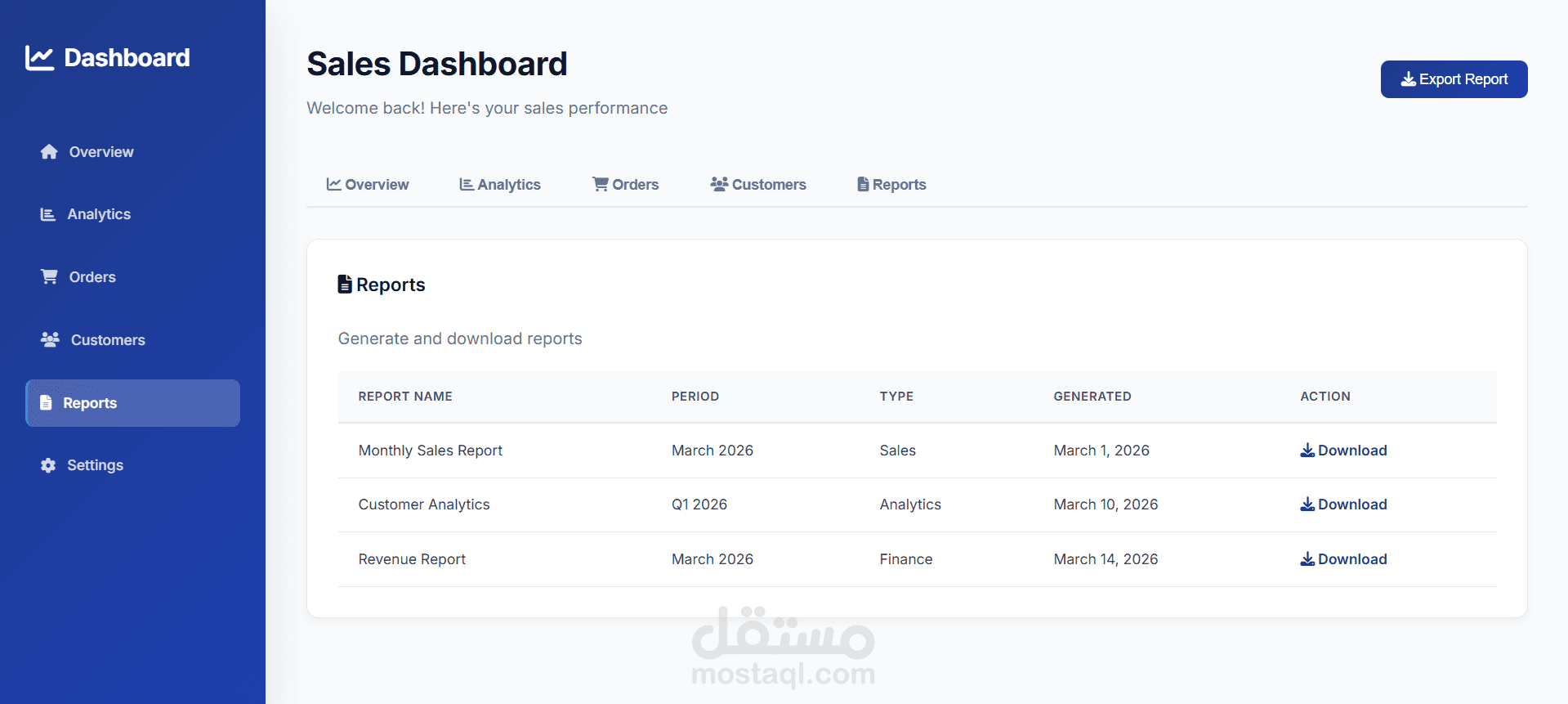Screen dimensions: 1568x704
Task: Click the "GENERATED" column header
Action: pyautogui.click(x=1092, y=397)
